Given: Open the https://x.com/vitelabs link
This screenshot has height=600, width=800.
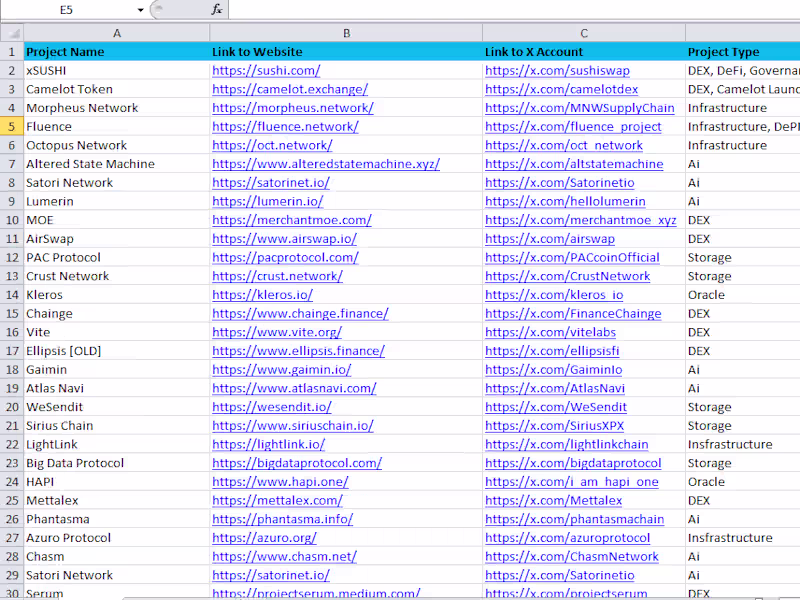Looking at the screenshot, I should click(x=551, y=332).
